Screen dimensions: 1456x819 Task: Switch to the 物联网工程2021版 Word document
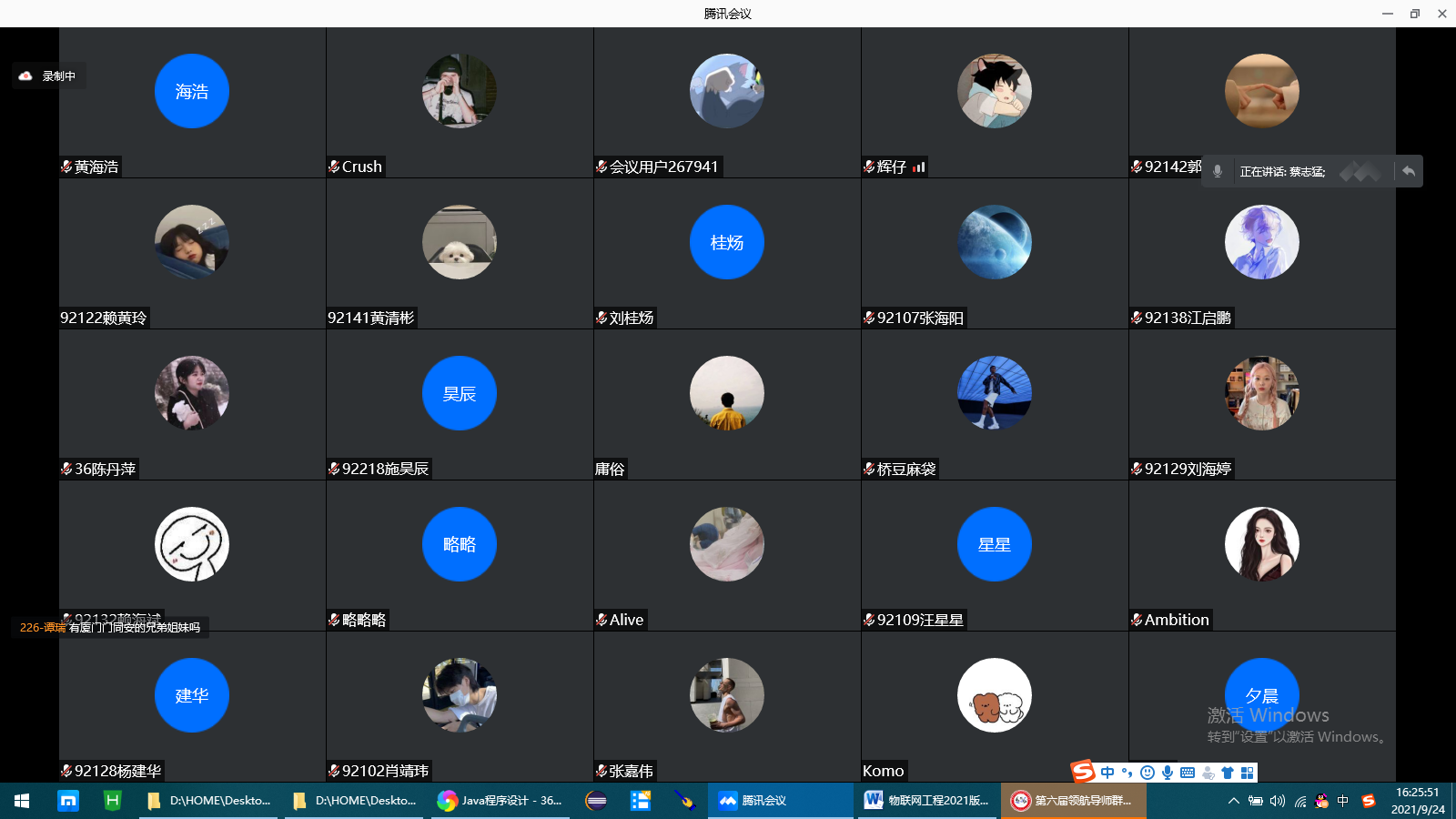point(926,801)
